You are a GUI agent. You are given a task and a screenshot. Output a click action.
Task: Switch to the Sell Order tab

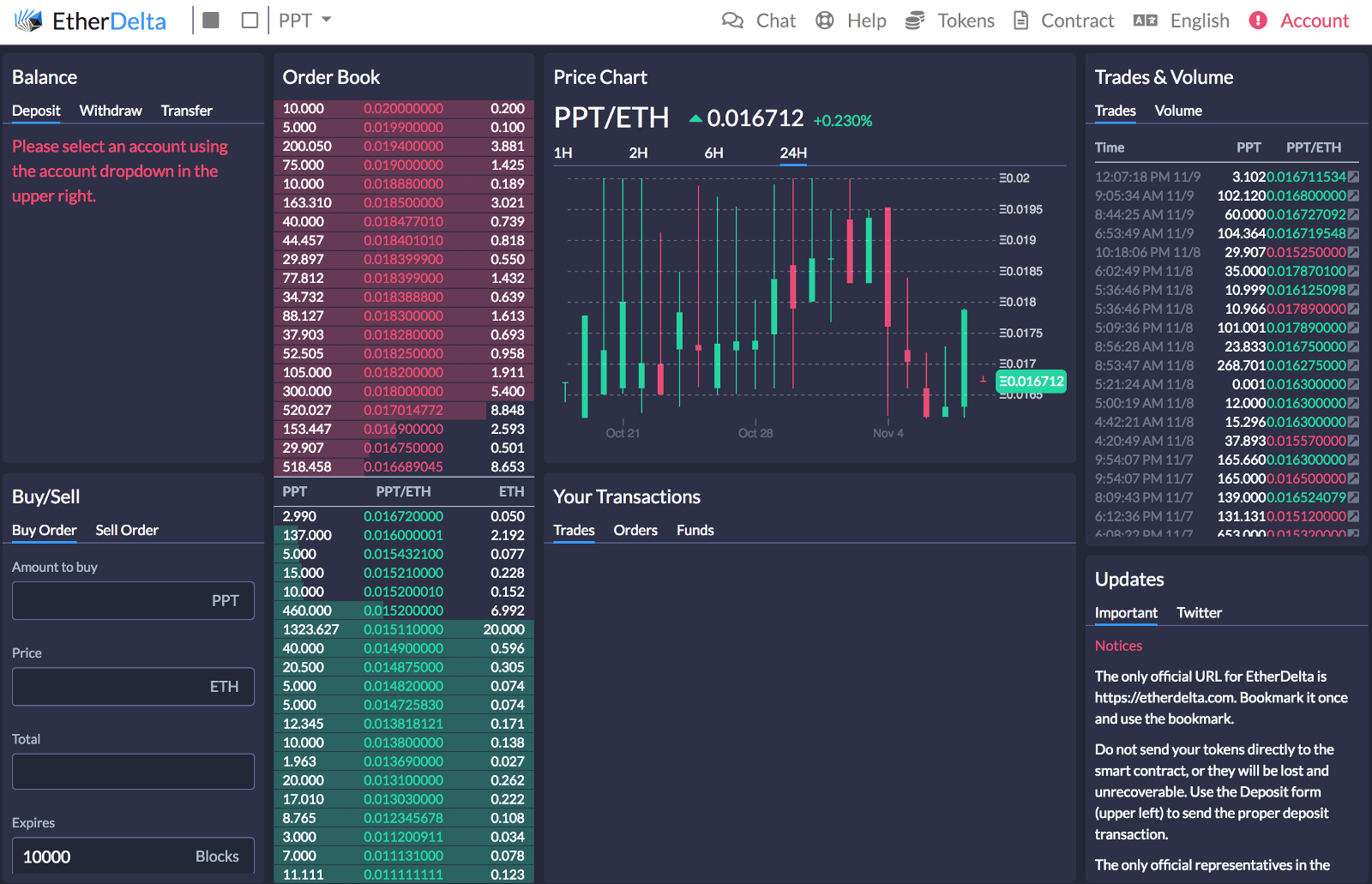(x=127, y=530)
